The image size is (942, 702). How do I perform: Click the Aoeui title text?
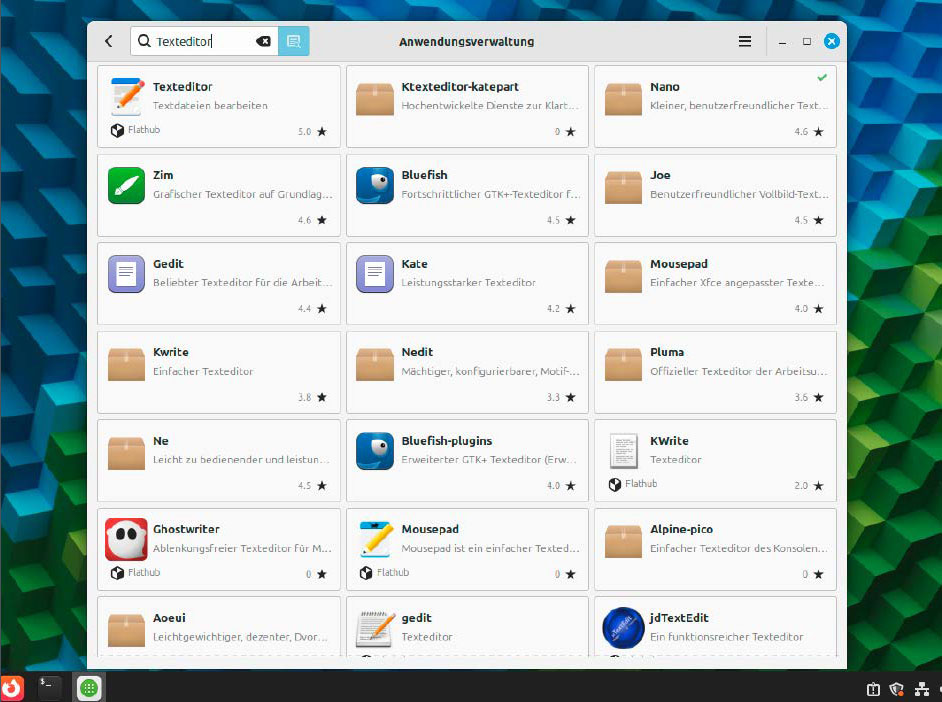tap(169, 617)
